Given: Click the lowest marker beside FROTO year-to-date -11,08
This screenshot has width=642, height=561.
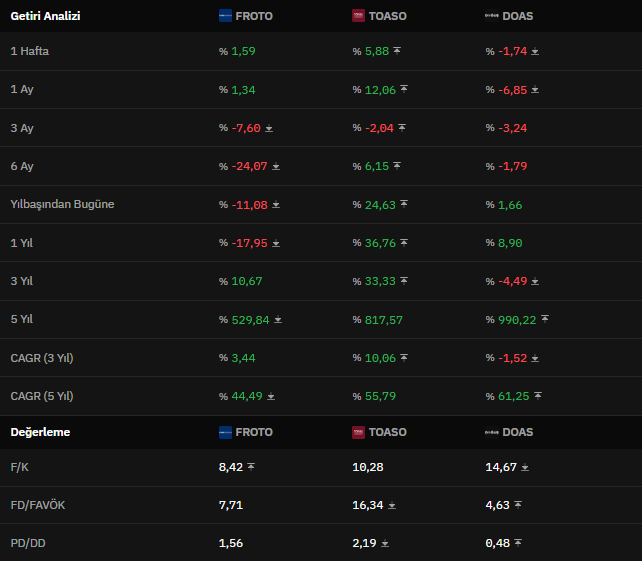Looking at the screenshot, I should click(x=276, y=205).
